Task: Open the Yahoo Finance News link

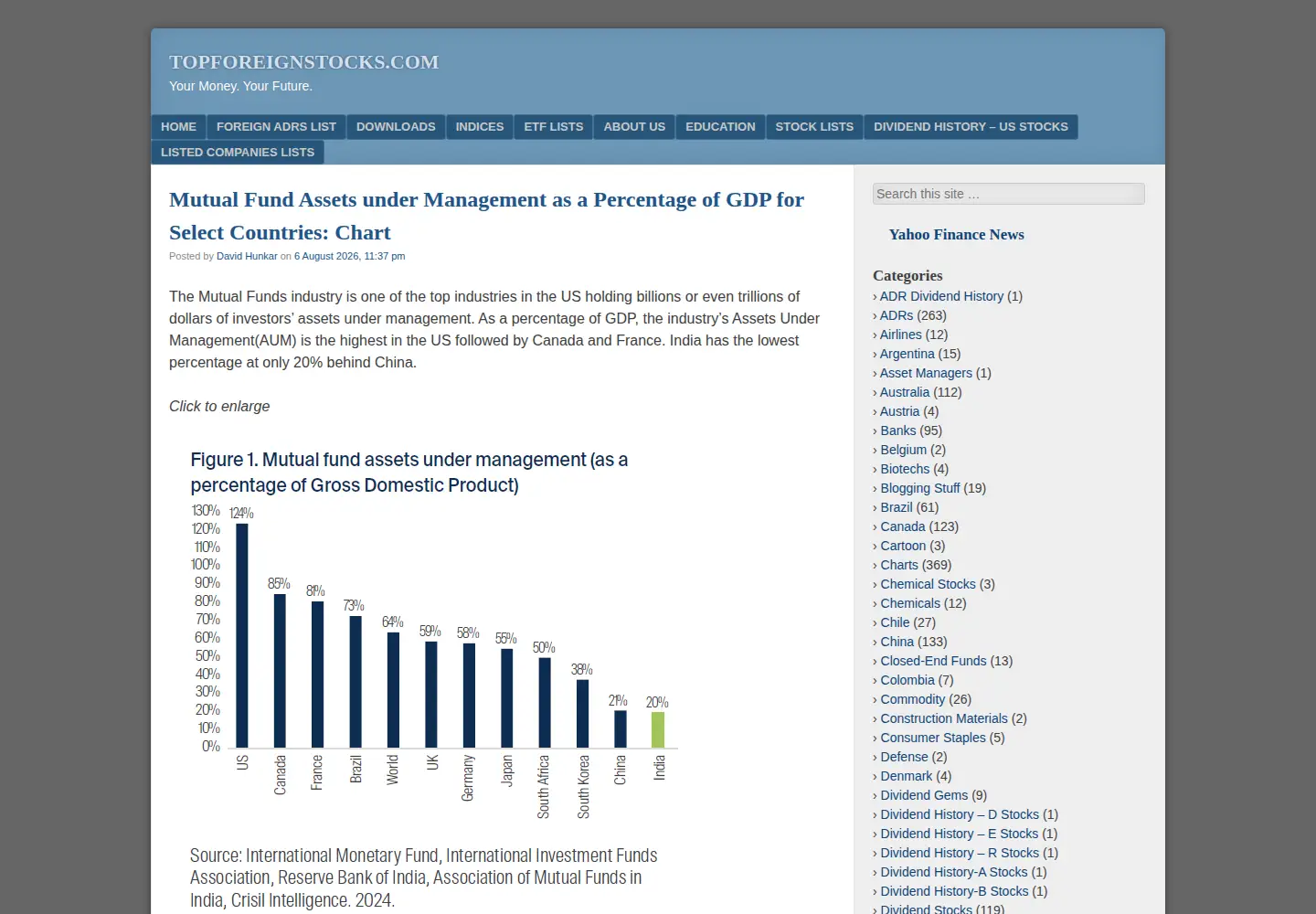Action: click(957, 235)
